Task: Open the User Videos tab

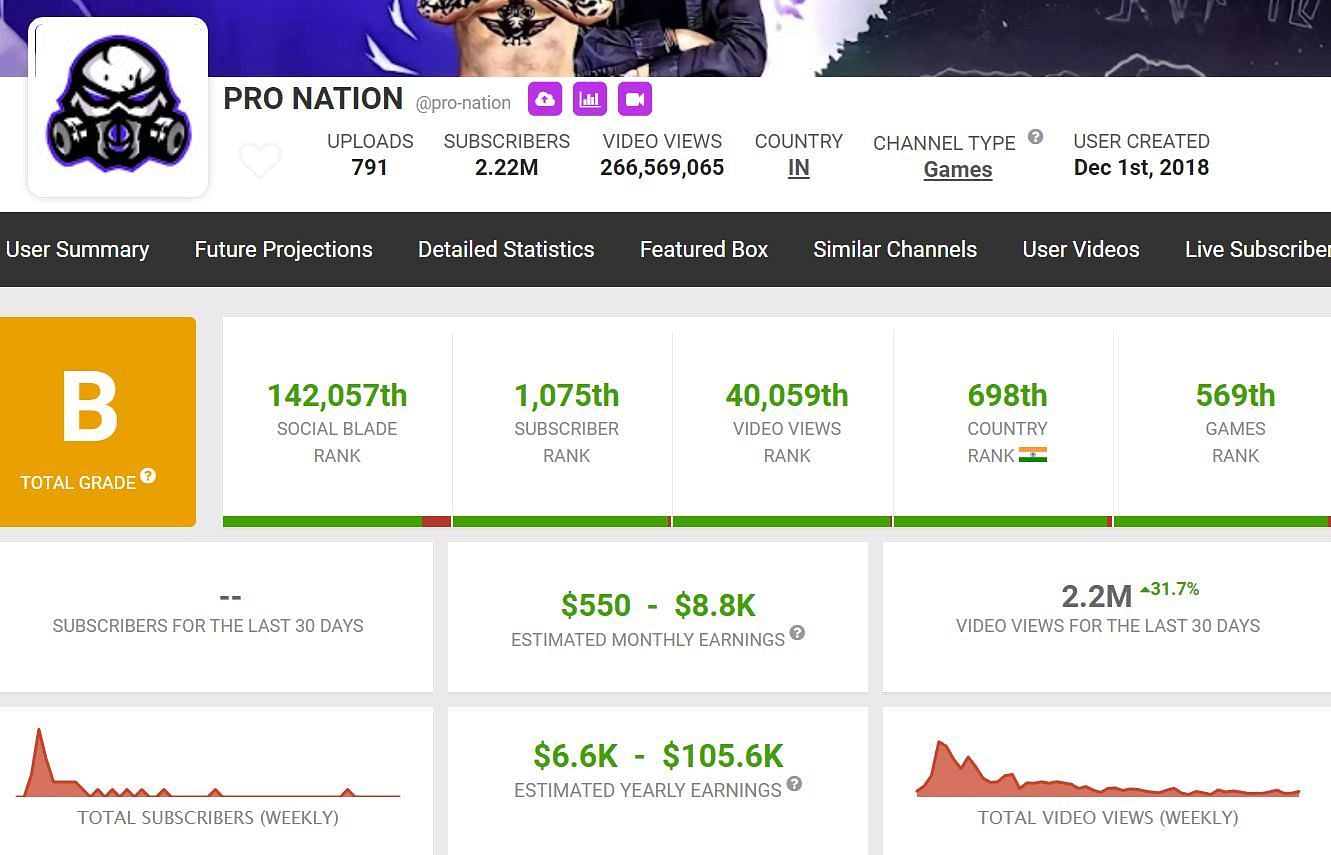Action: tap(1081, 249)
